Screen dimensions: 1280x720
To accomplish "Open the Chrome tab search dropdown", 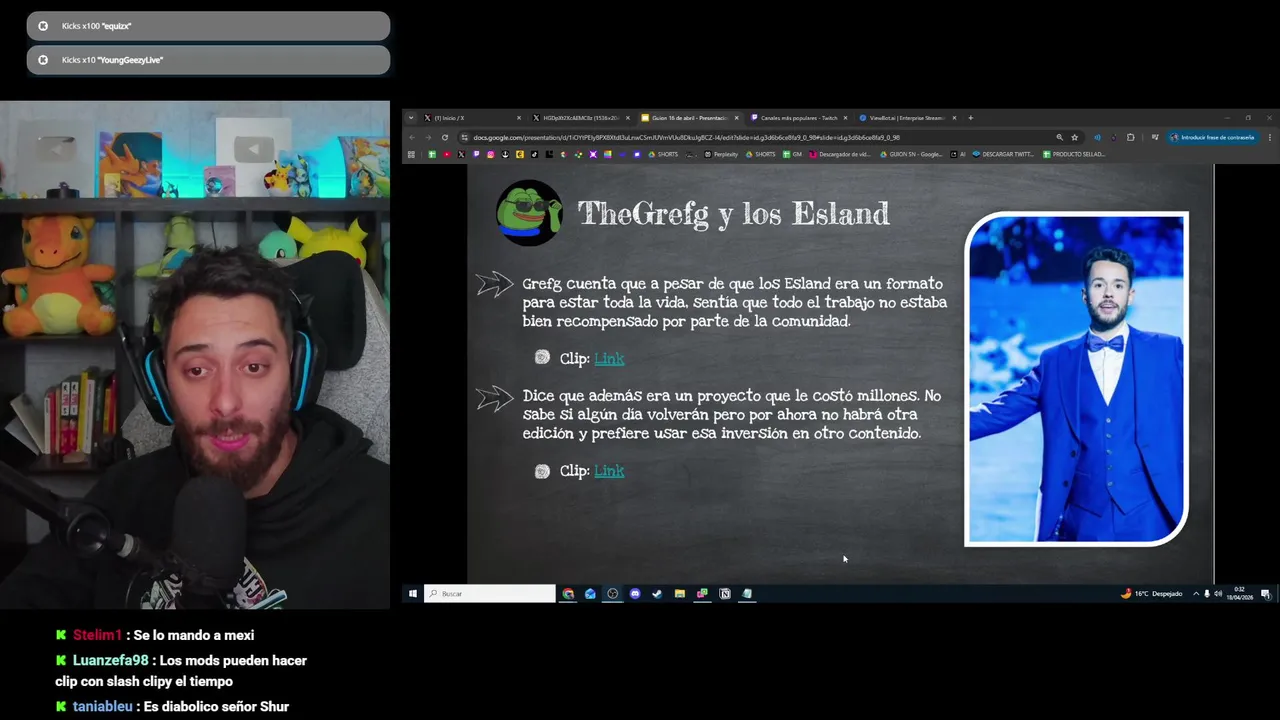I will [410, 118].
